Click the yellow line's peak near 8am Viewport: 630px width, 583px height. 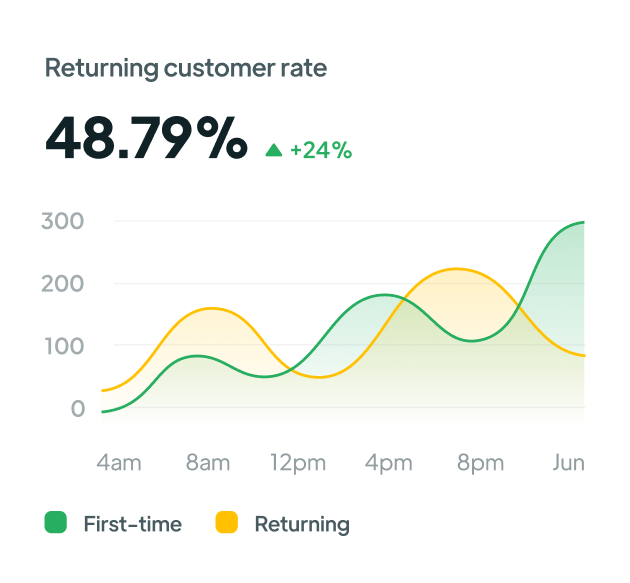tap(210, 308)
